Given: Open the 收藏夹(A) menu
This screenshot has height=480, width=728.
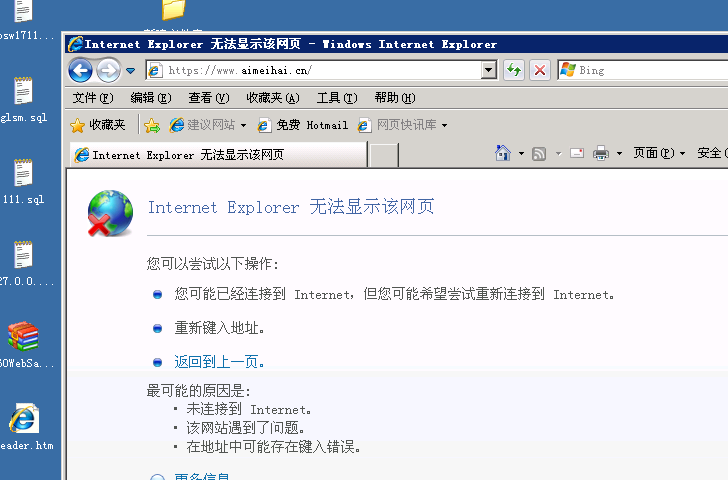Looking at the screenshot, I should click(x=273, y=98).
